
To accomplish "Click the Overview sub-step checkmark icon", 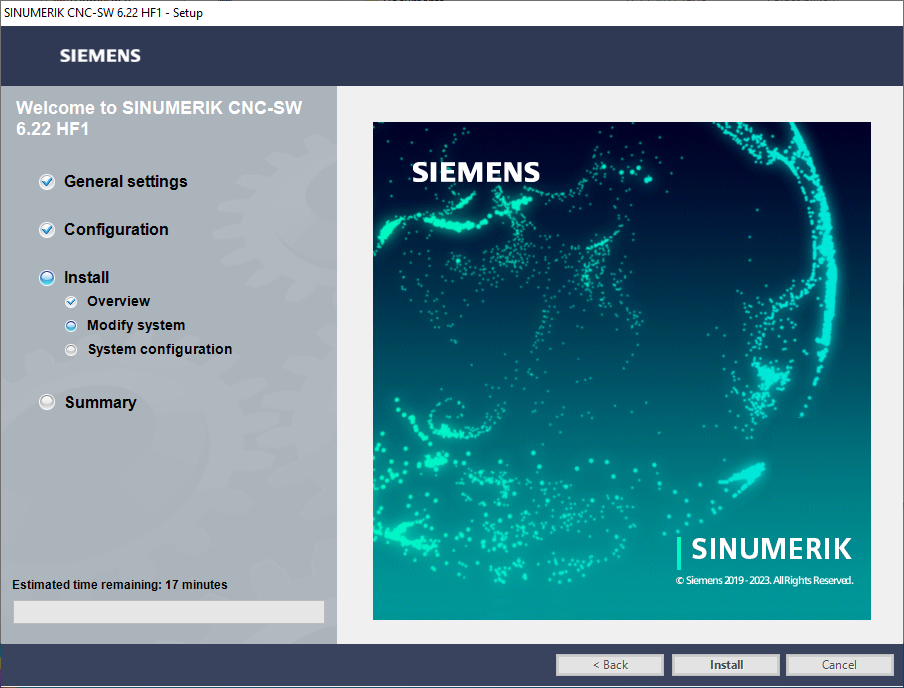I will coord(71,302).
